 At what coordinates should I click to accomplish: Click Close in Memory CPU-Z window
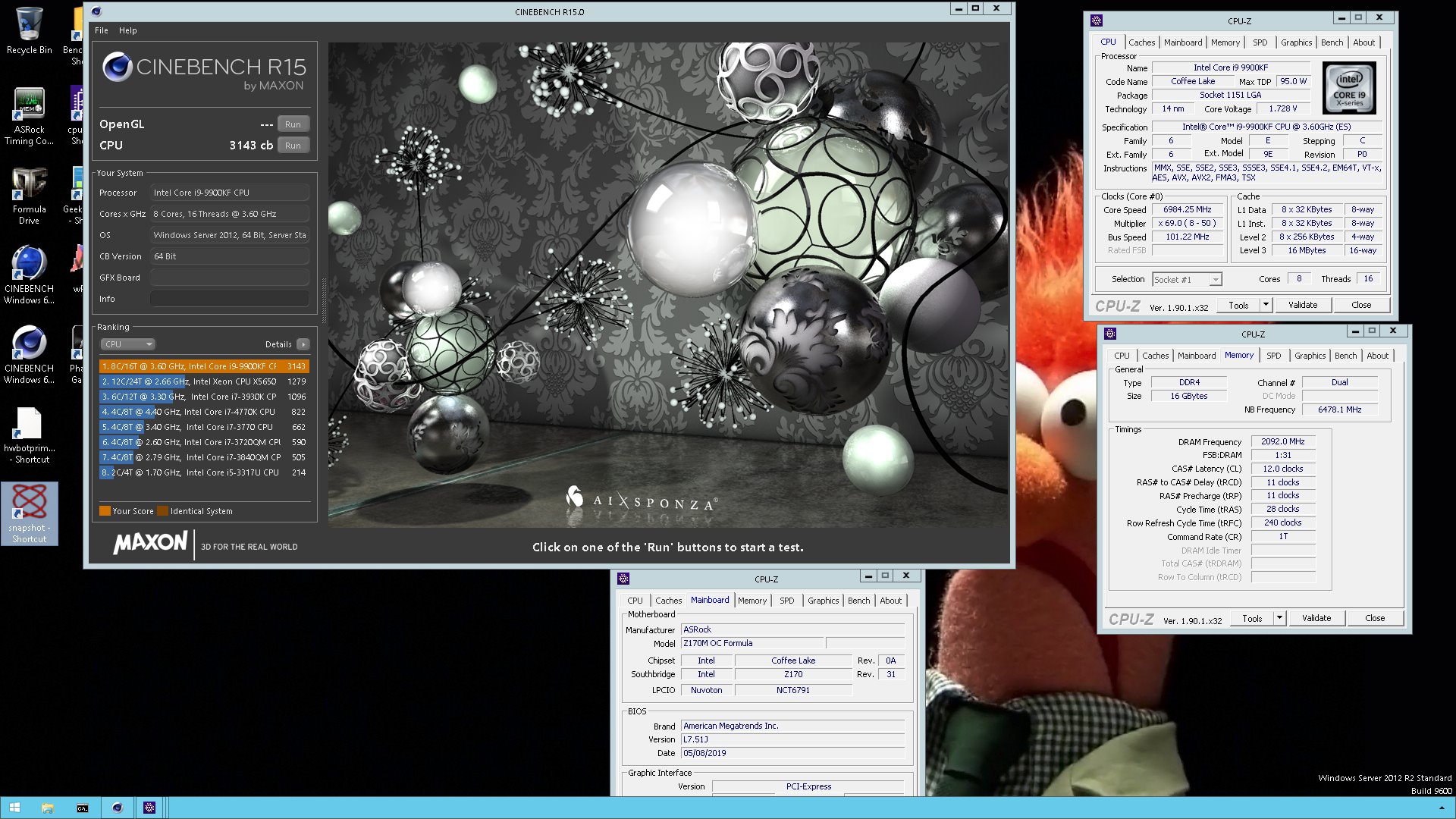(x=1375, y=618)
